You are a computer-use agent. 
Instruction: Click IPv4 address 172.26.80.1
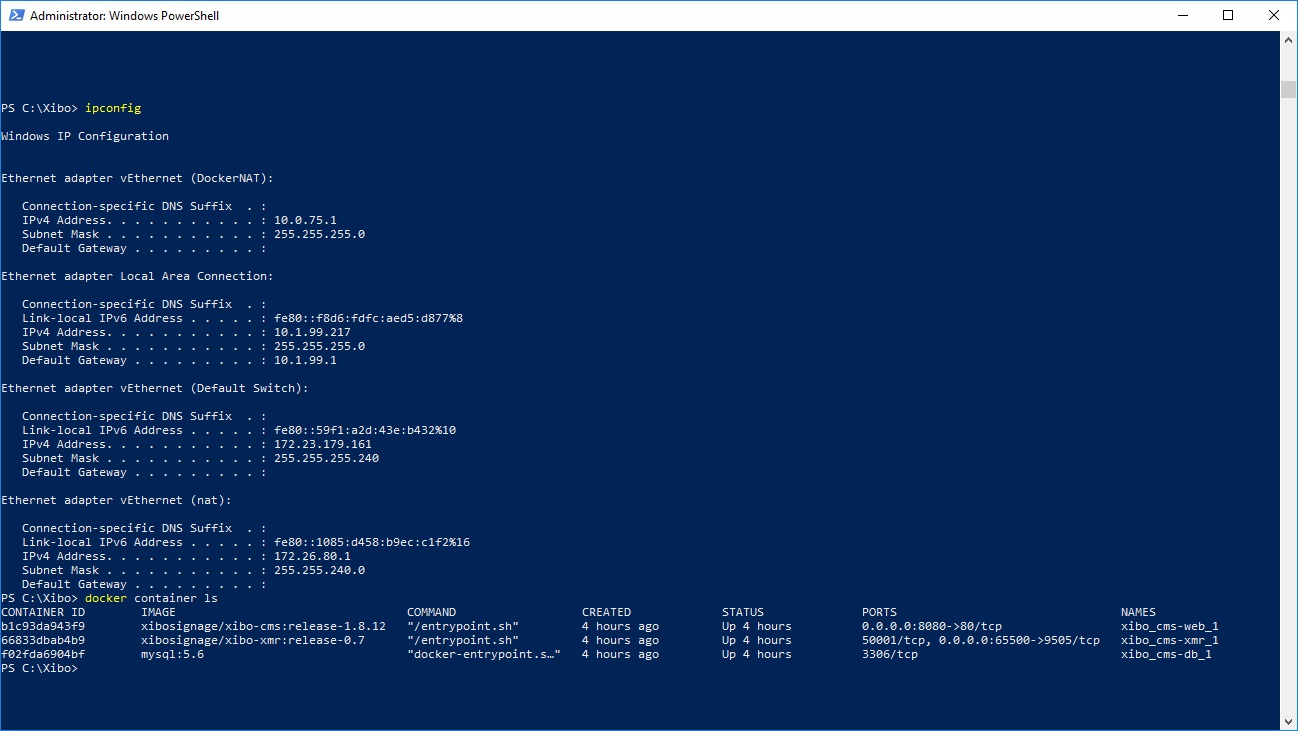click(x=313, y=556)
